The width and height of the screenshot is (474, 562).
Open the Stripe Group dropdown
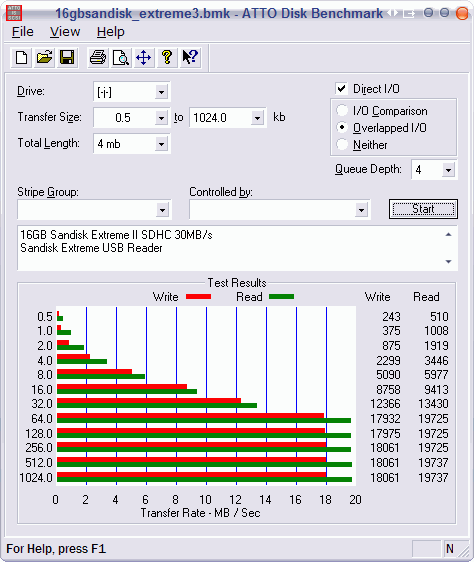(162, 210)
